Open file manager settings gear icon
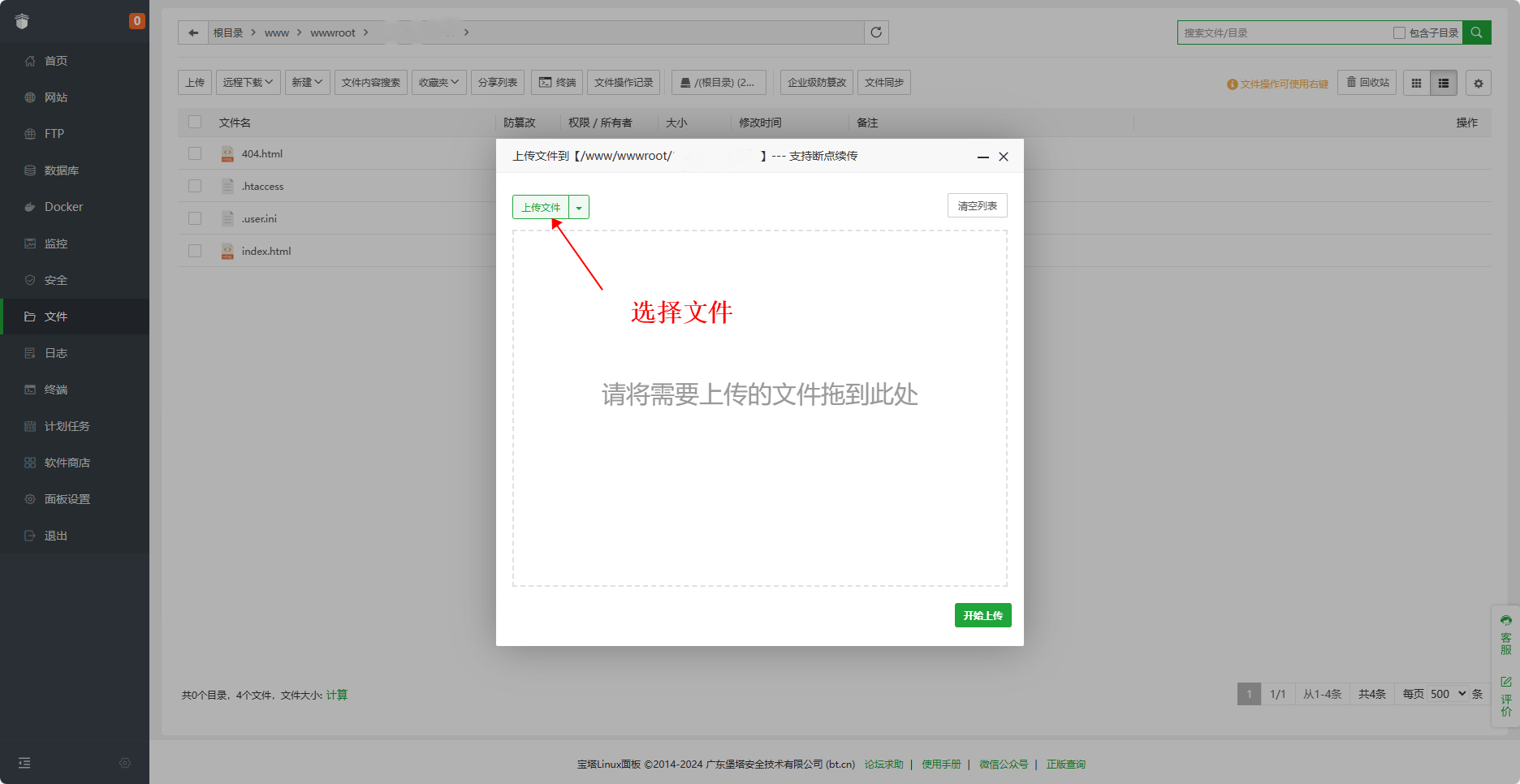Viewport: 1520px width, 784px height. [x=1478, y=83]
